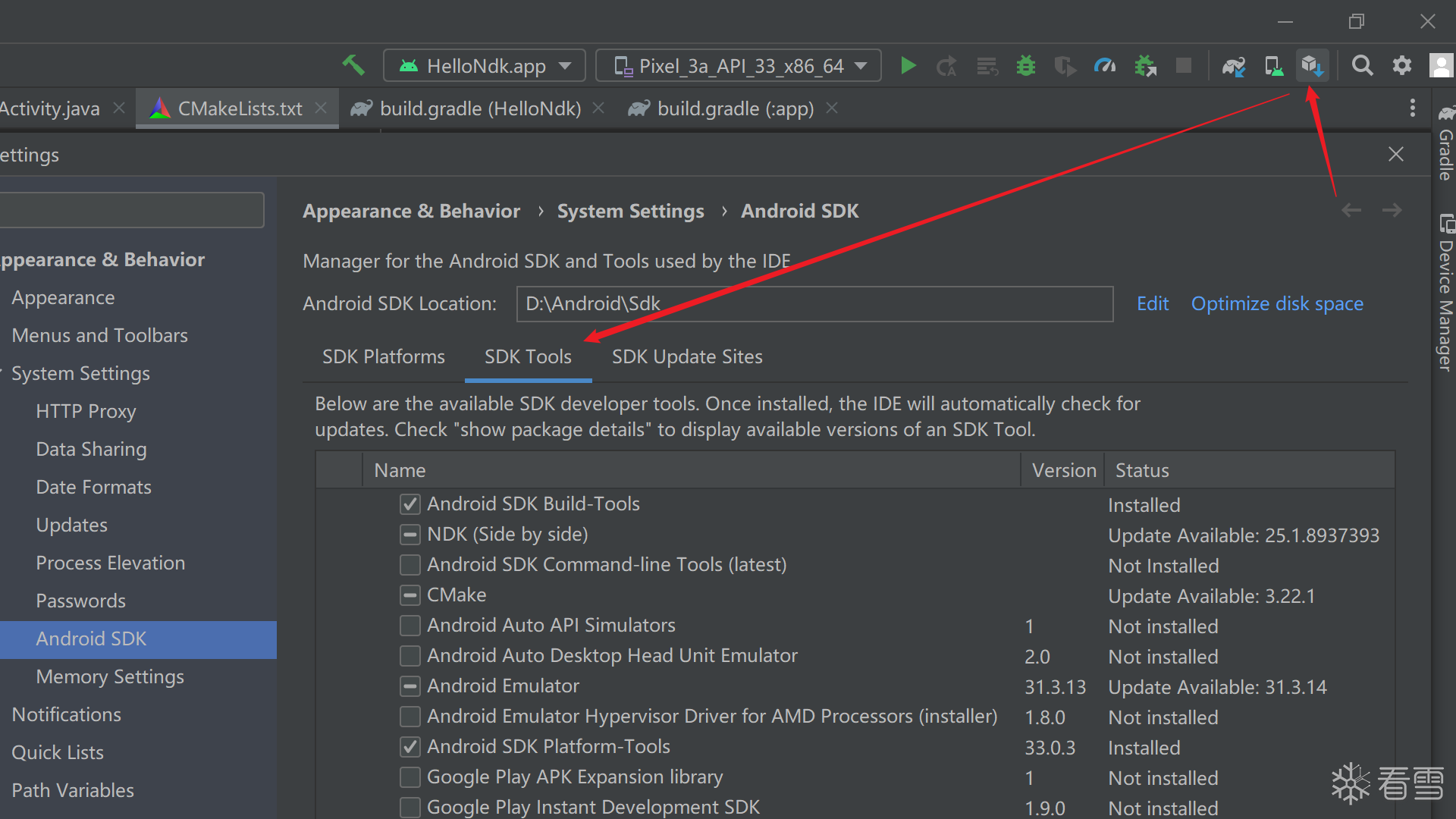Close the build.gradle (:app) tab

832,108
